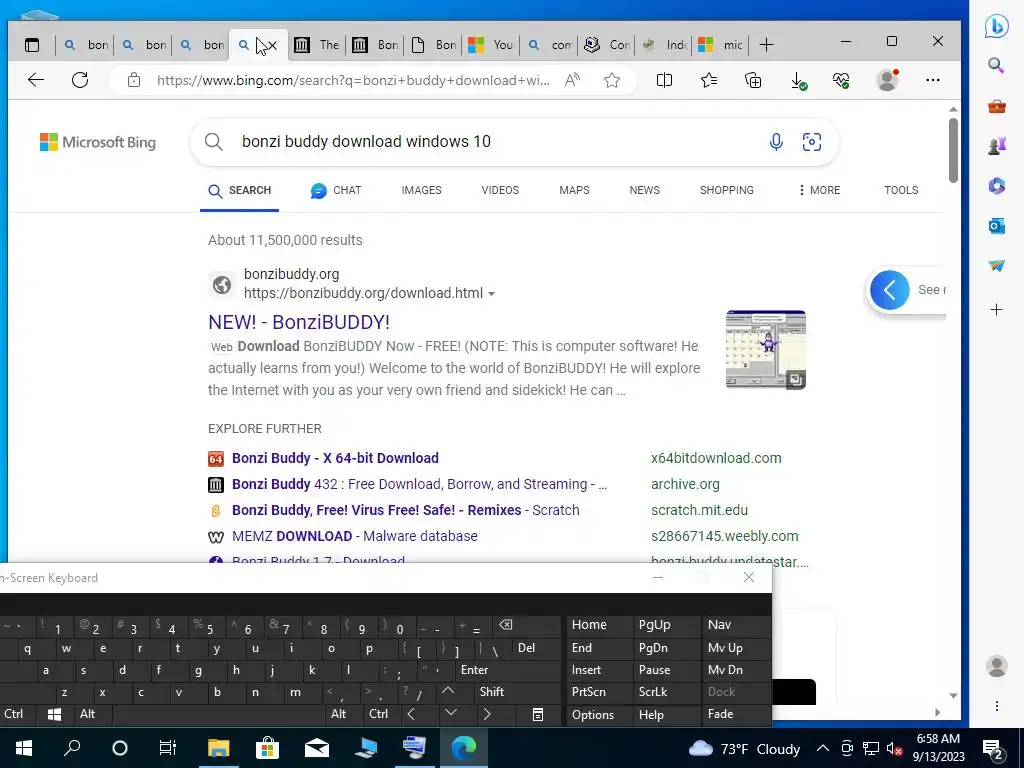1024x768 pixels.
Task: Add an app to the sidebar
Action: pos(997,310)
